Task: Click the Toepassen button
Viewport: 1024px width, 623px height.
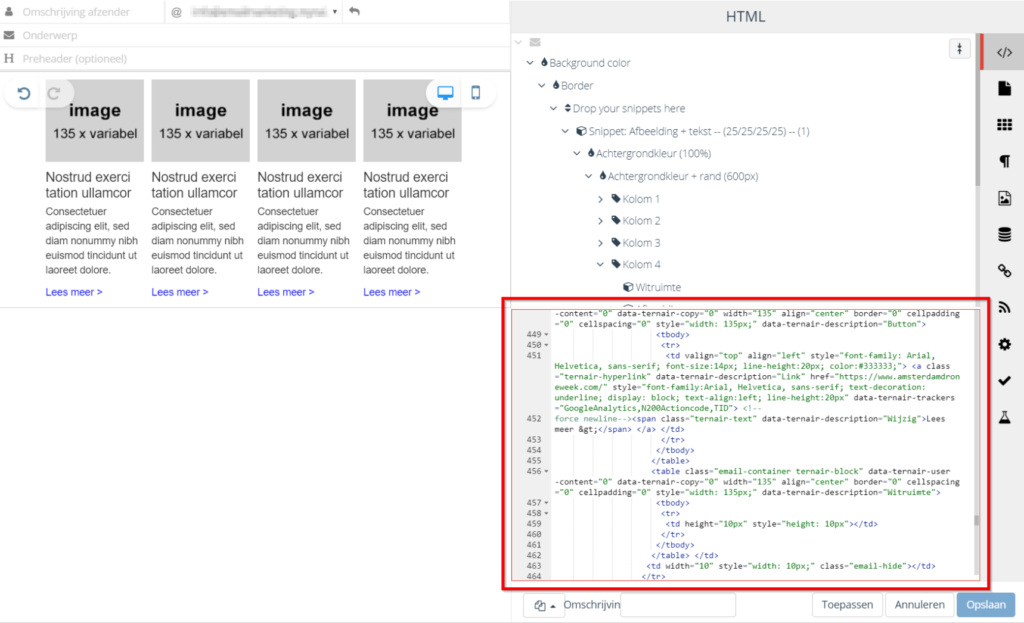Action: pos(847,605)
